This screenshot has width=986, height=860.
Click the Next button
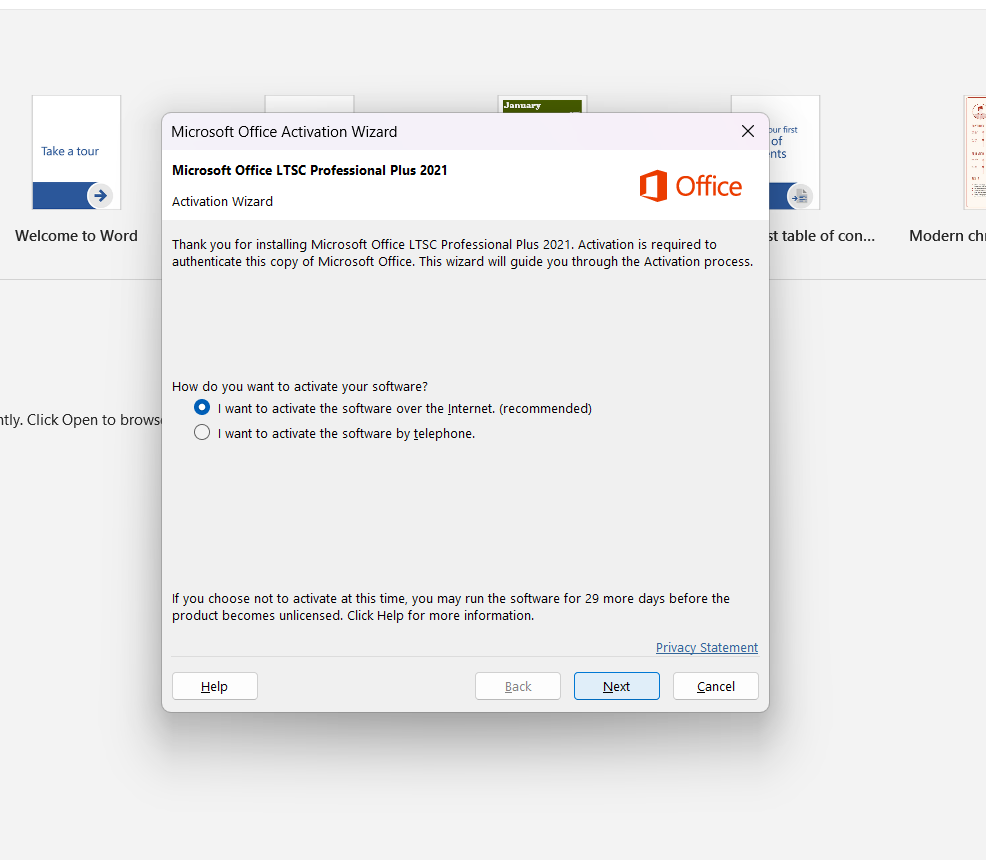[x=616, y=686]
